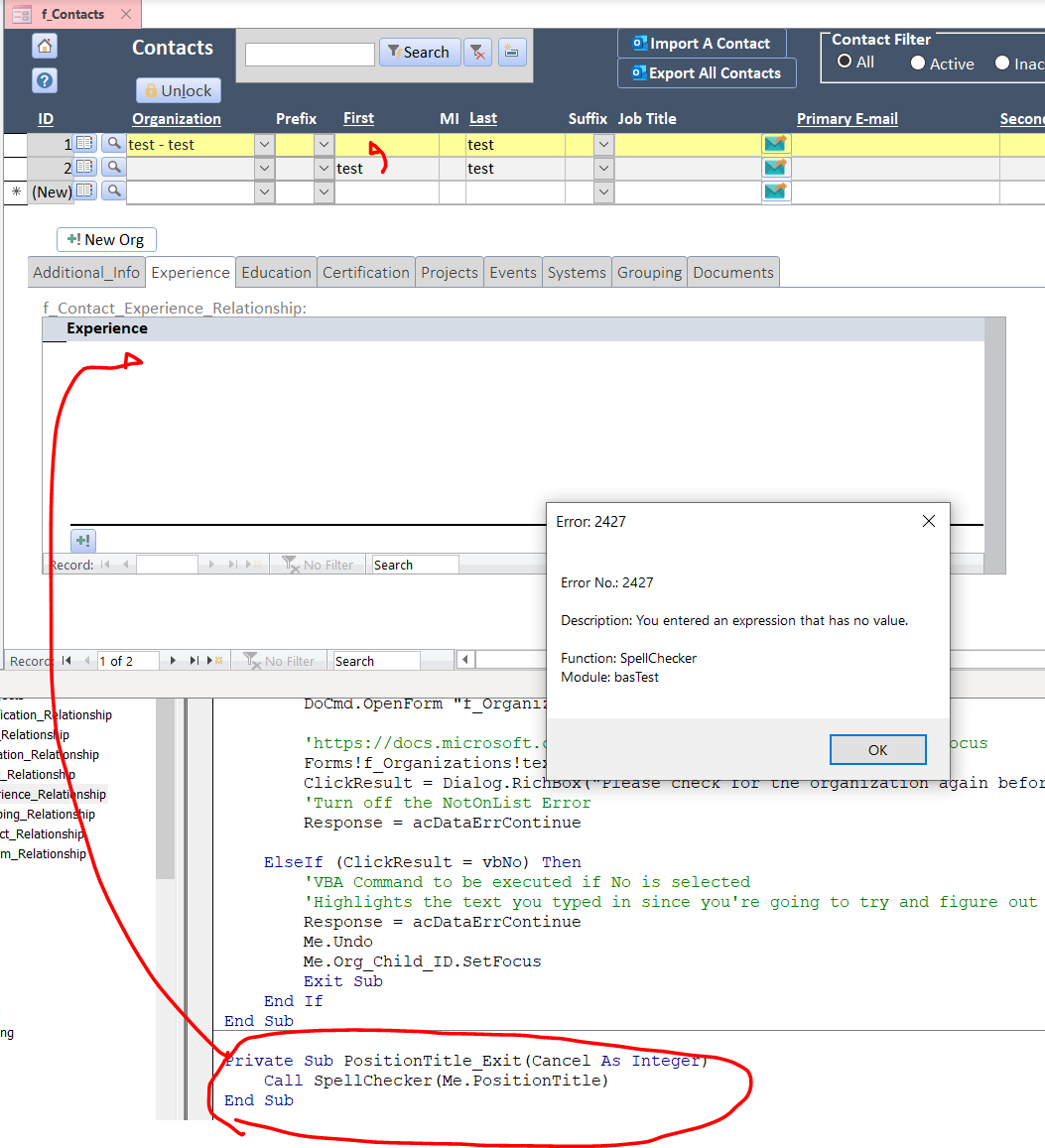Click the header search text box
Viewport: 1045px width, 1148px height.
click(310, 54)
